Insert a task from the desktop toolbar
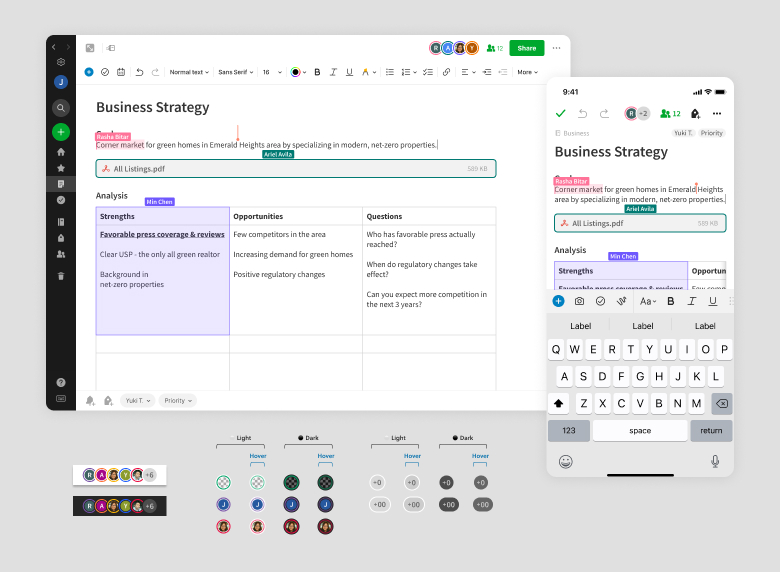 (105, 72)
